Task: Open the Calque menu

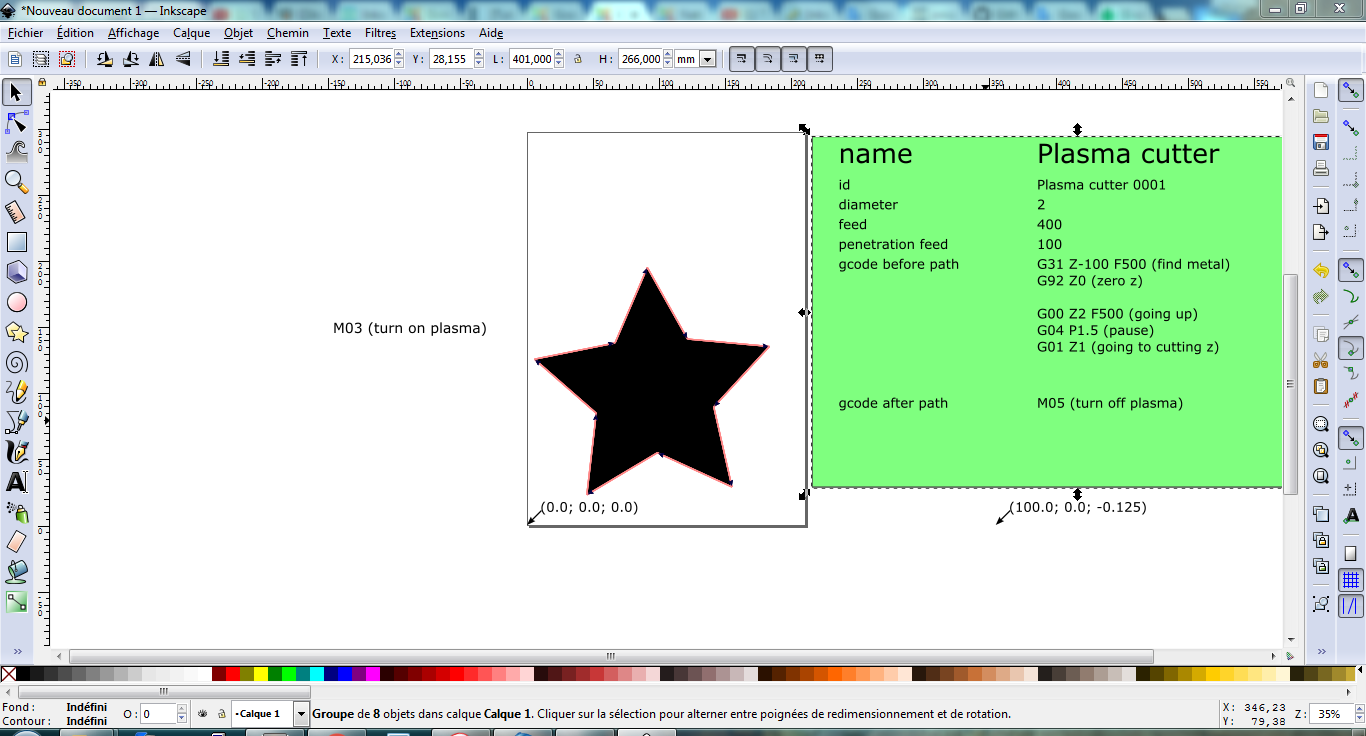Action: pyautogui.click(x=191, y=33)
